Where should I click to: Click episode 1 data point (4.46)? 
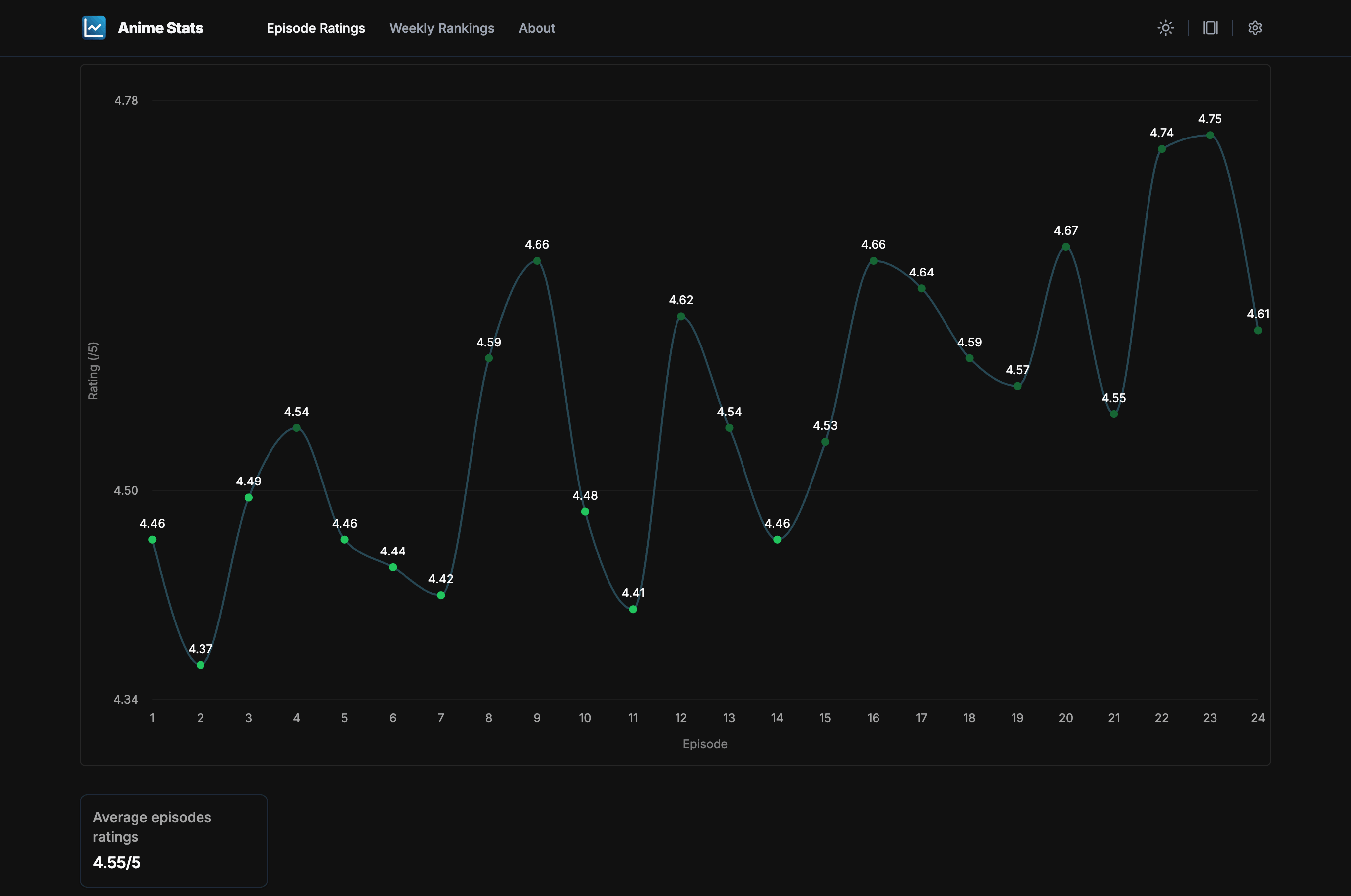pyautogui.click(x=152, y=540)
